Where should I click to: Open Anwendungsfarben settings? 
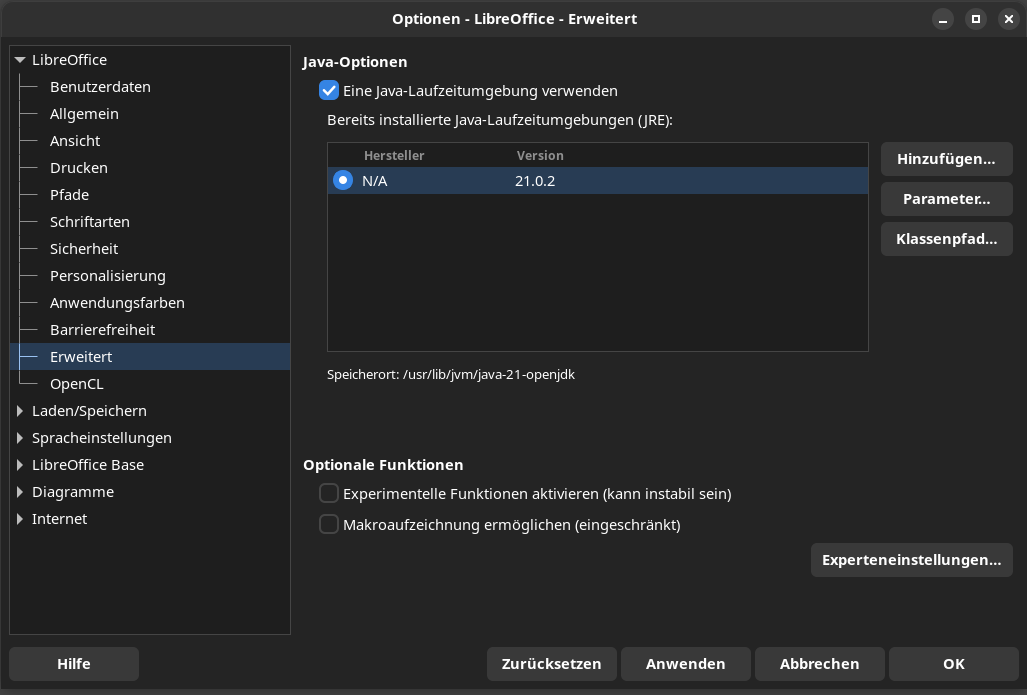117,303
